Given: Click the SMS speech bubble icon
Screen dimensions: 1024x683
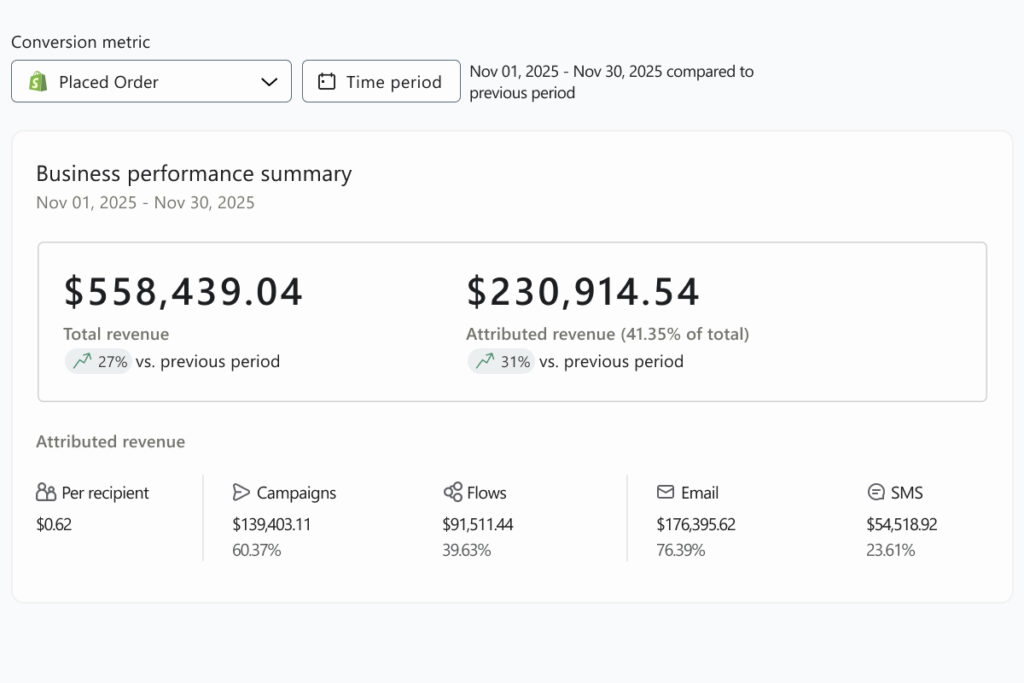Looking at the screenshot, I should pyautogui.click(x=876, y=492).
